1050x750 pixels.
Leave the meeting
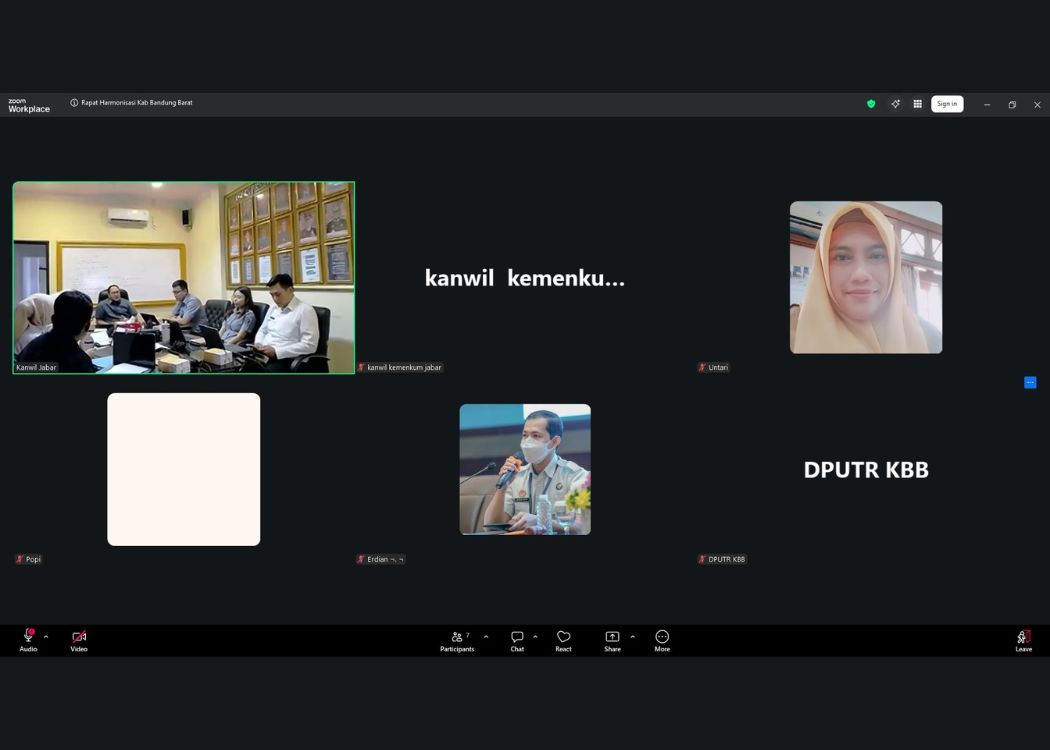[1023, 640]
